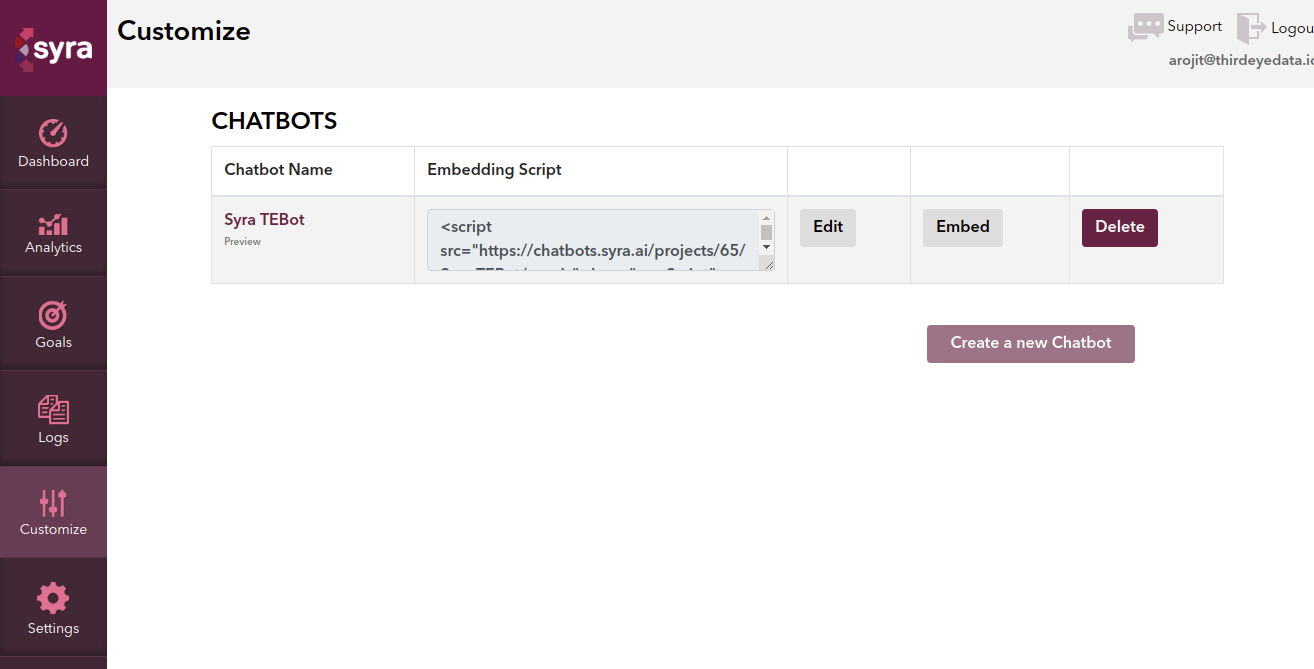The image size is (1314, 669).
Task: Edit the Syra TEBot chatbot
Action: pos(828,227)
